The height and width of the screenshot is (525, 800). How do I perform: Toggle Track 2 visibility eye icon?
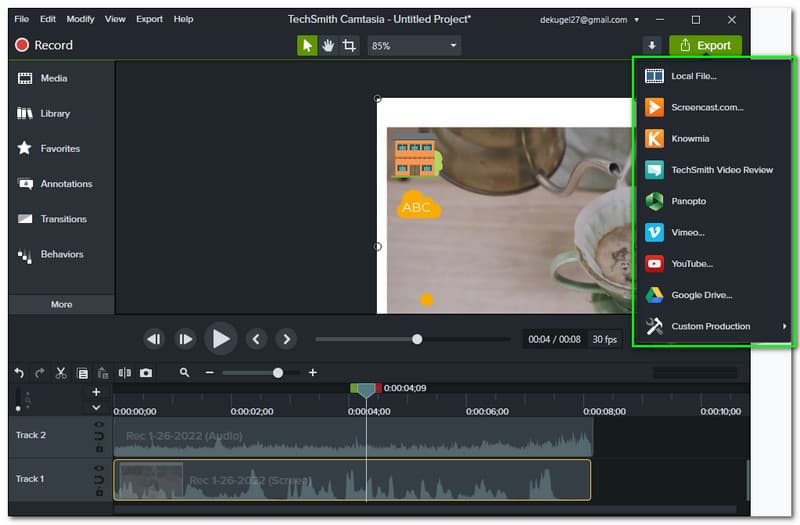click(99, 424)
